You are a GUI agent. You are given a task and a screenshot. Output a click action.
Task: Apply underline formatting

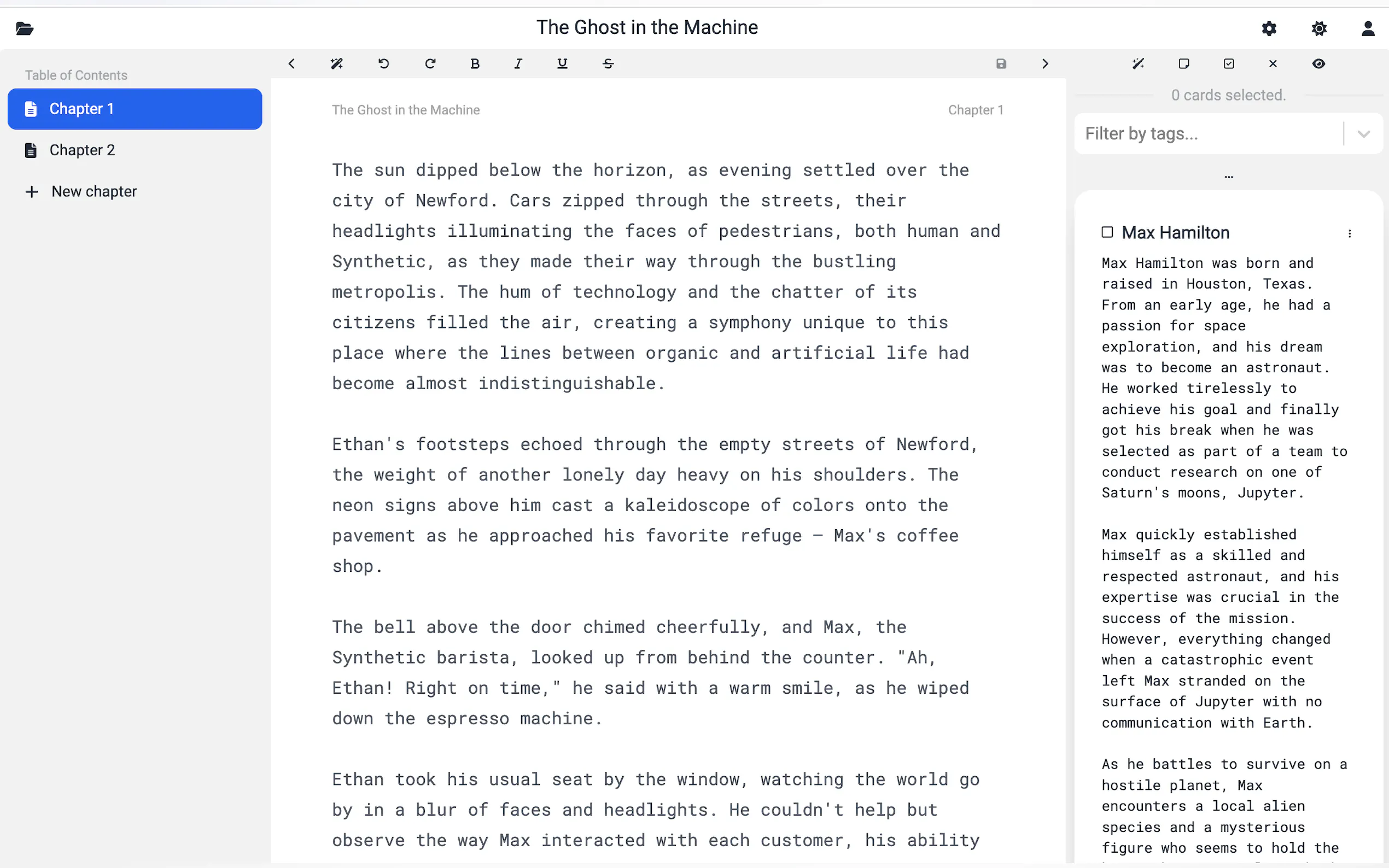pos(562,64)
